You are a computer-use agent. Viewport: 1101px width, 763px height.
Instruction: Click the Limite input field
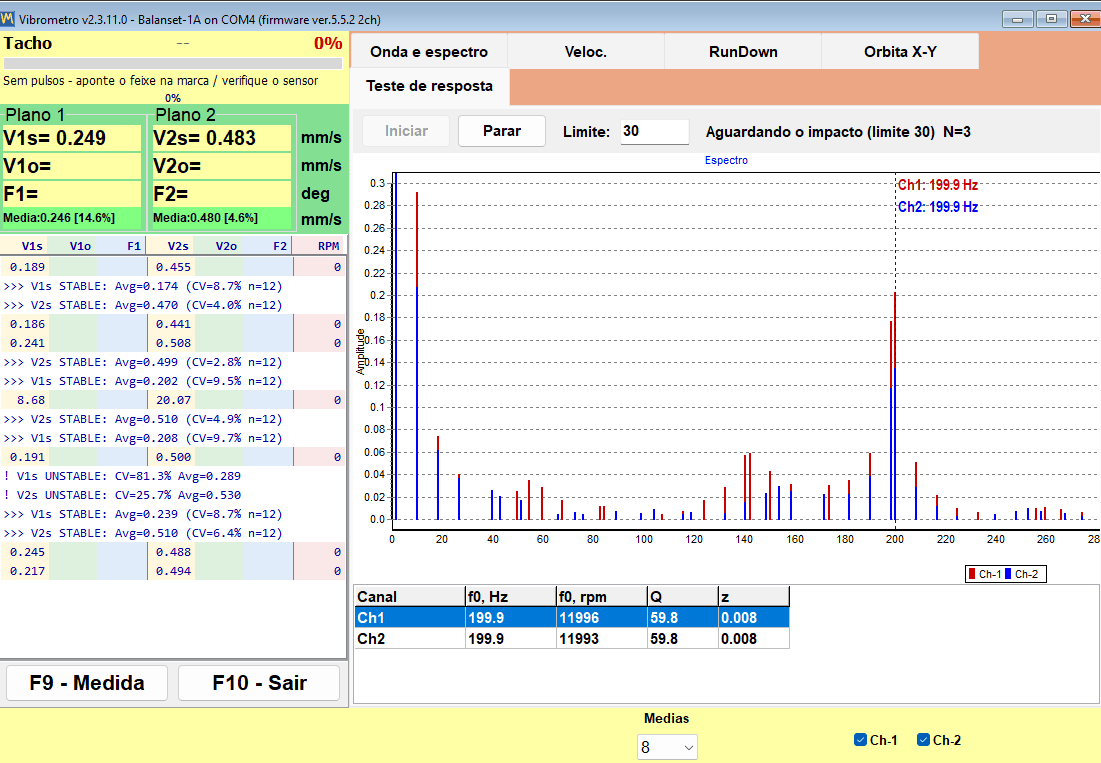point(654,131)
